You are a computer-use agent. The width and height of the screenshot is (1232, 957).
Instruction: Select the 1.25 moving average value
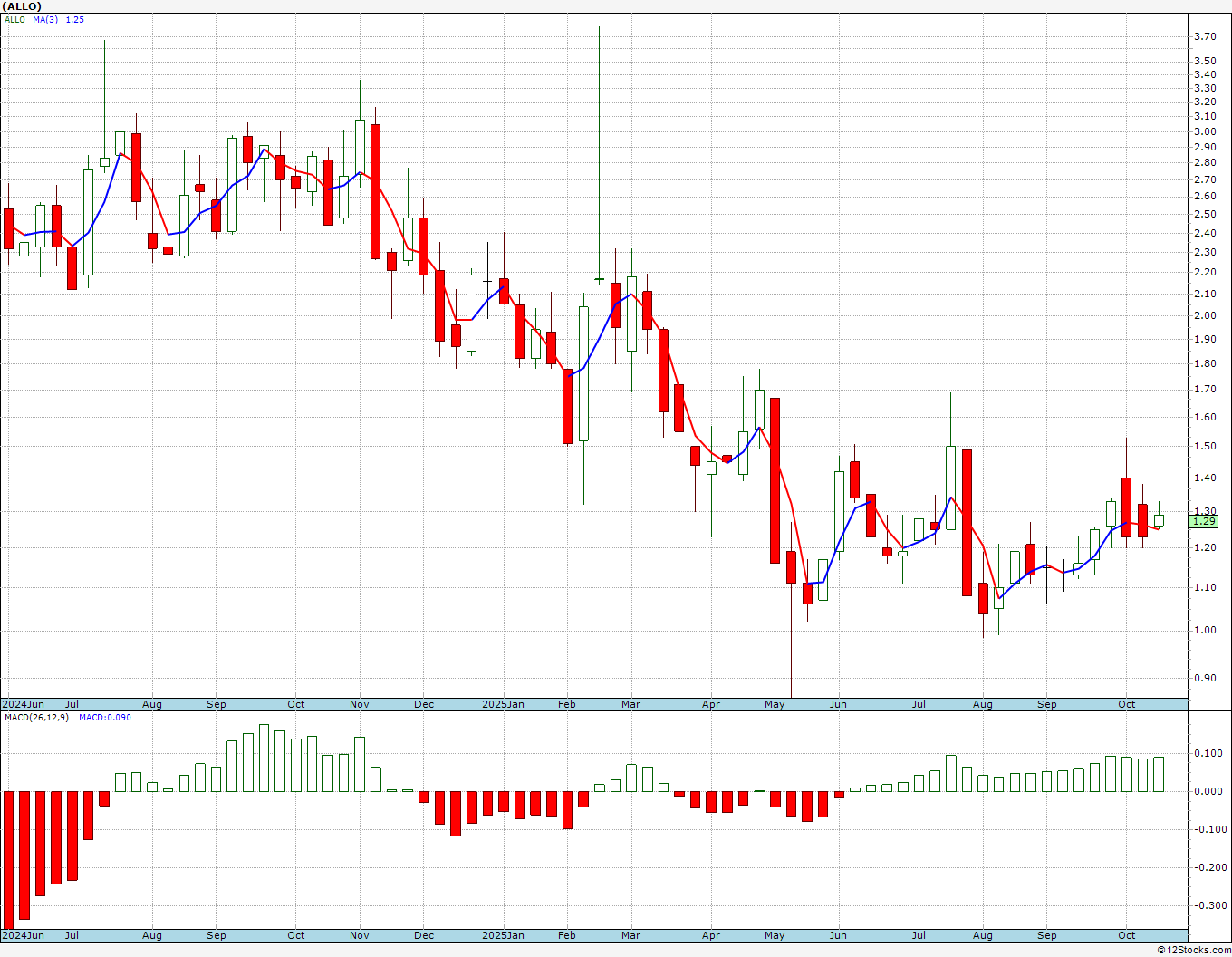[x=74, y=19]
